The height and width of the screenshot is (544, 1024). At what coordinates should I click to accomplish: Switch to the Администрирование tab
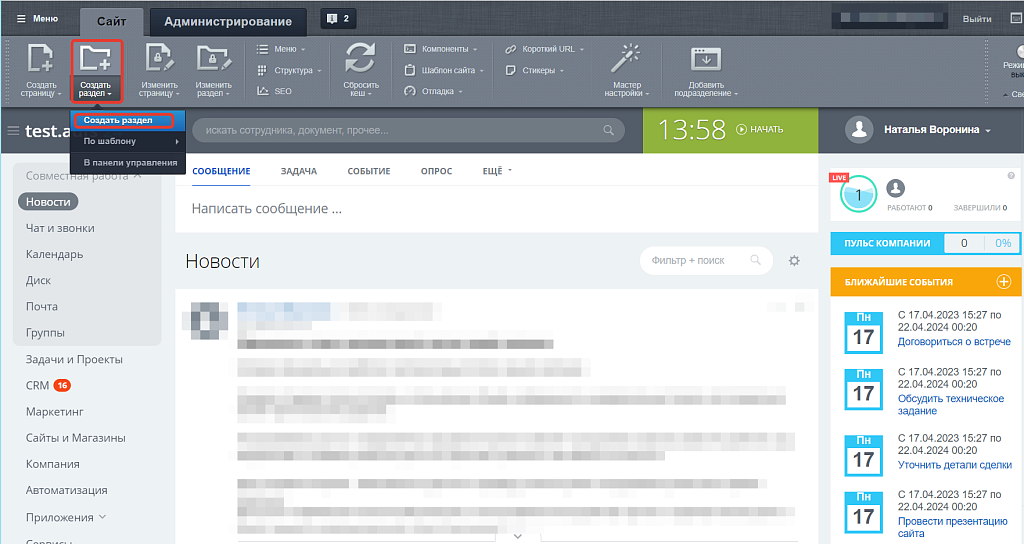click(228, 22)
